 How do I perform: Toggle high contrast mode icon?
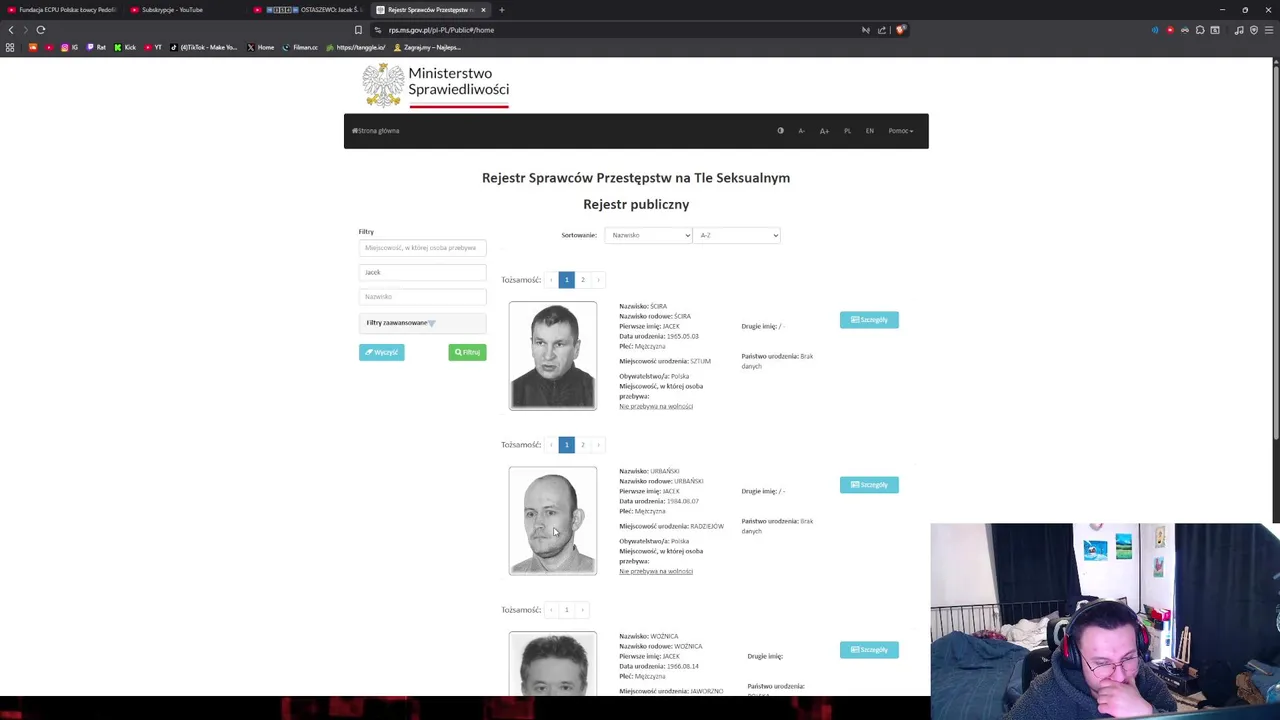(781, 131)
